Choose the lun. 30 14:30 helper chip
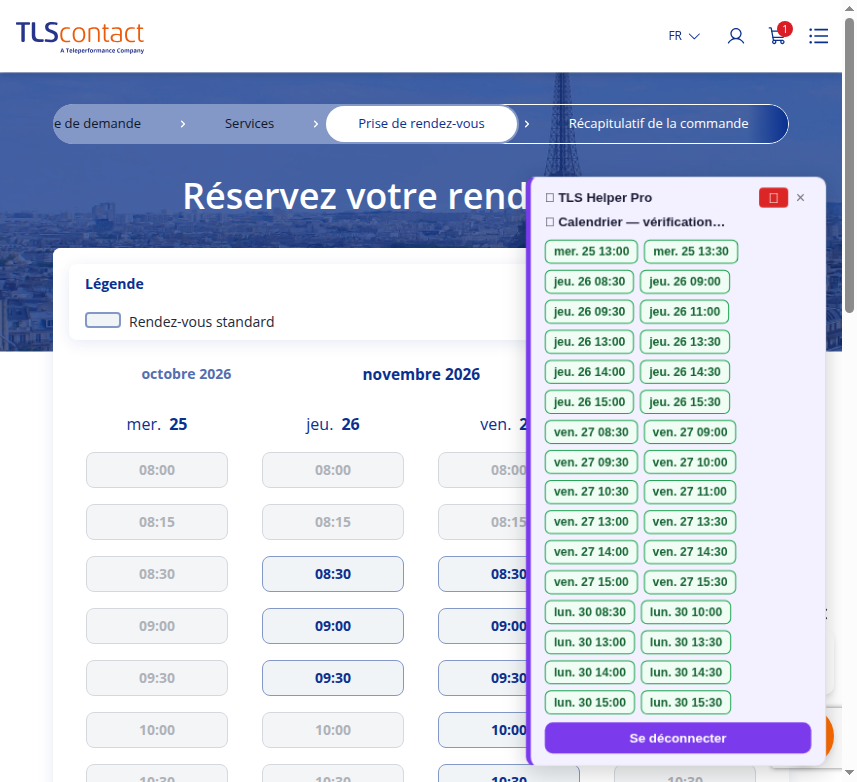 [686, 672]
